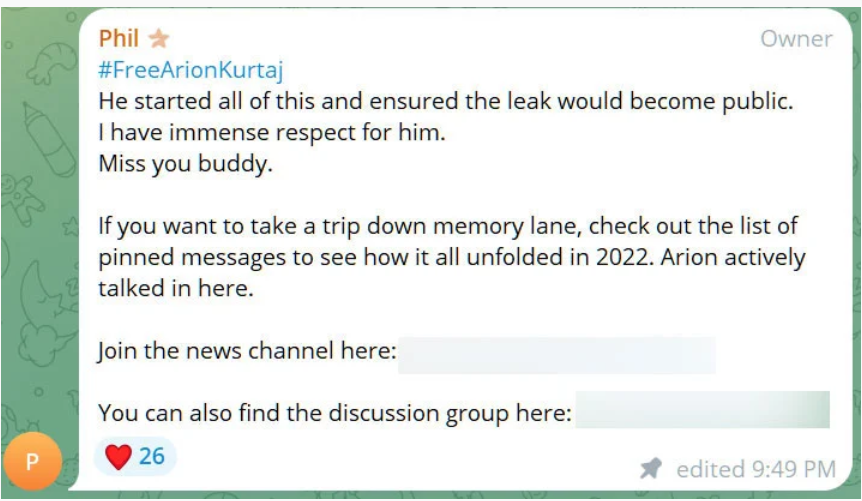Viewport: 862px width, 501px height.
Task: Open the blurred discussion group link
Action: (702, 412)
